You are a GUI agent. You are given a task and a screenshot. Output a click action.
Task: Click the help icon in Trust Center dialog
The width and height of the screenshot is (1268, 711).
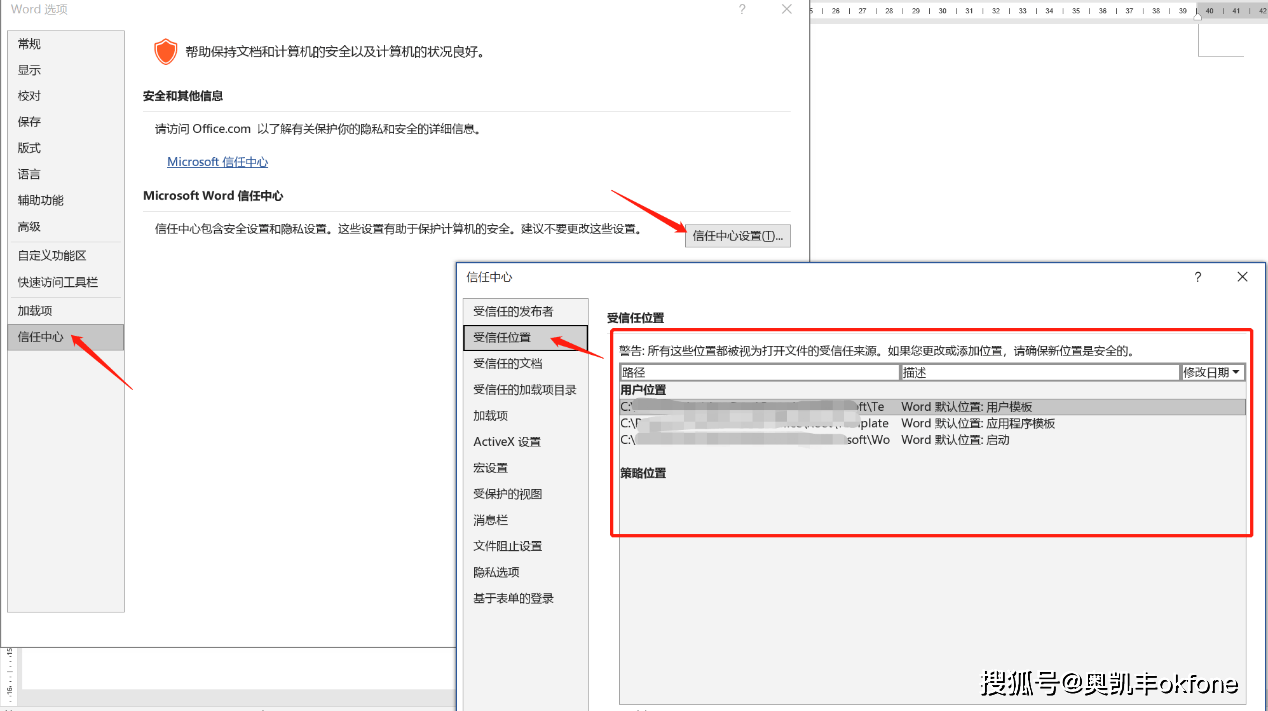click(x=1197, y=277)
